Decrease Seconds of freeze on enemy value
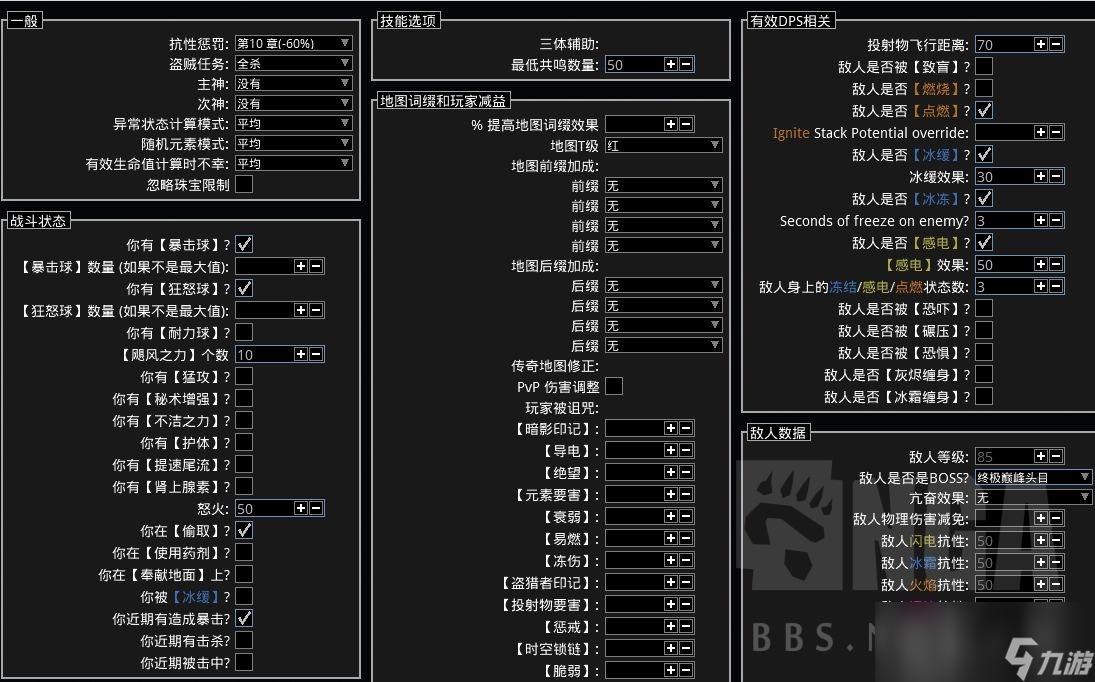 [1056, 220]
